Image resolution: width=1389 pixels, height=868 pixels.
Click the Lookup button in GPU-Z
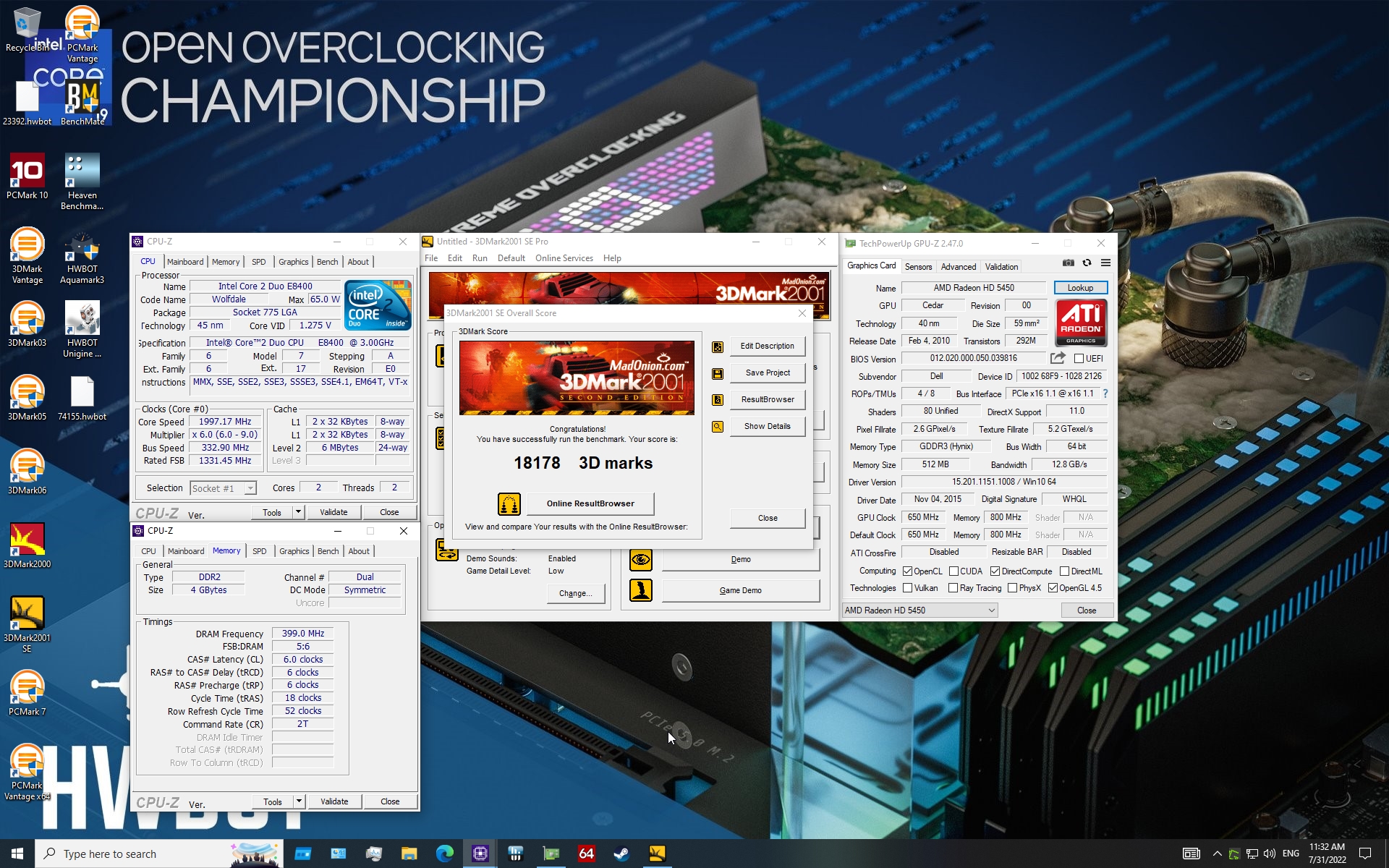pyautogui.click(x=1080, y=288)
